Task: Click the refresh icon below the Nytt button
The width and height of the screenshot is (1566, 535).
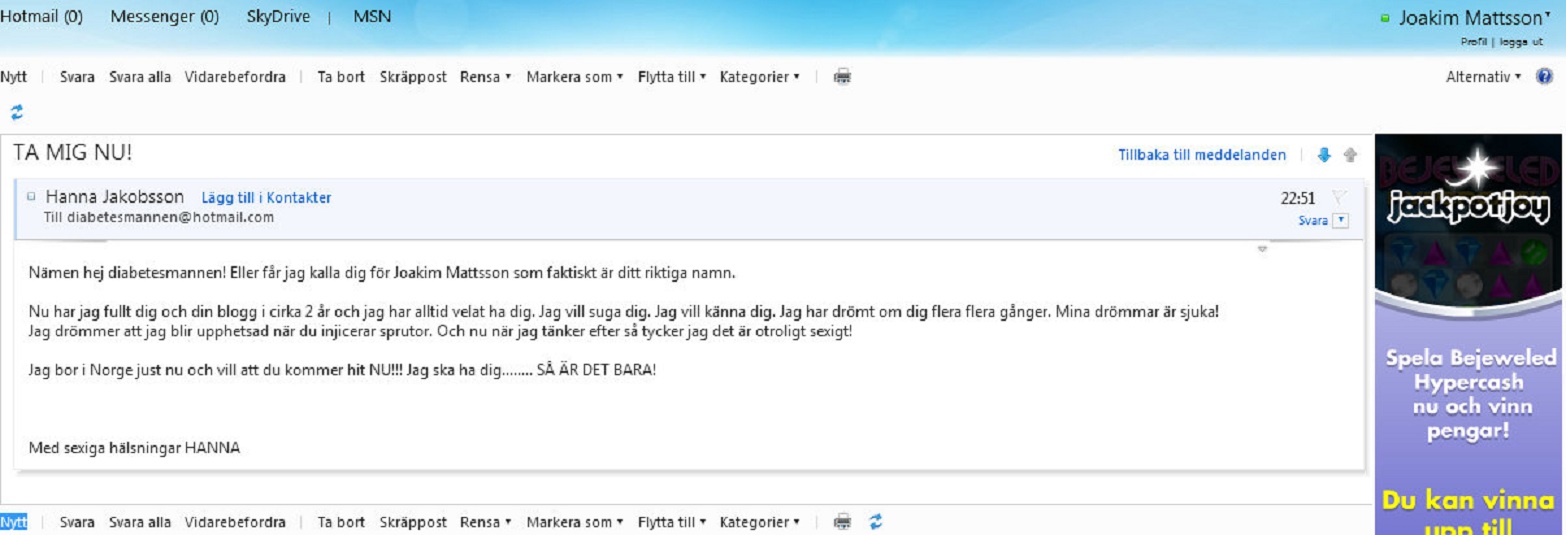Action: point(16,110)
